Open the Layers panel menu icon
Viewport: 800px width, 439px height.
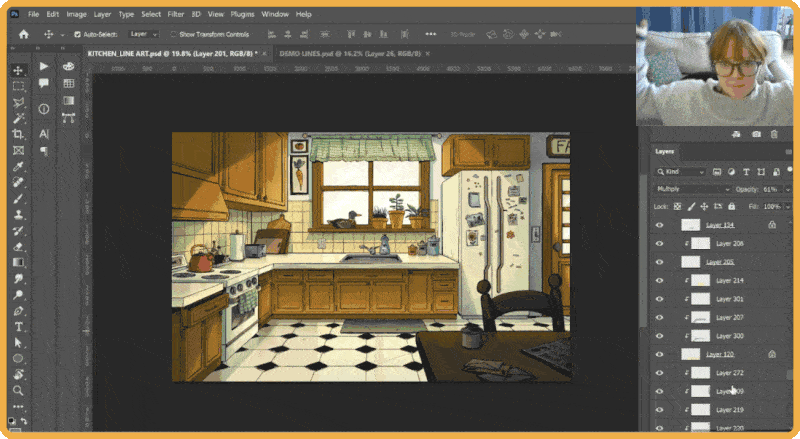click(x=789, y=152)
